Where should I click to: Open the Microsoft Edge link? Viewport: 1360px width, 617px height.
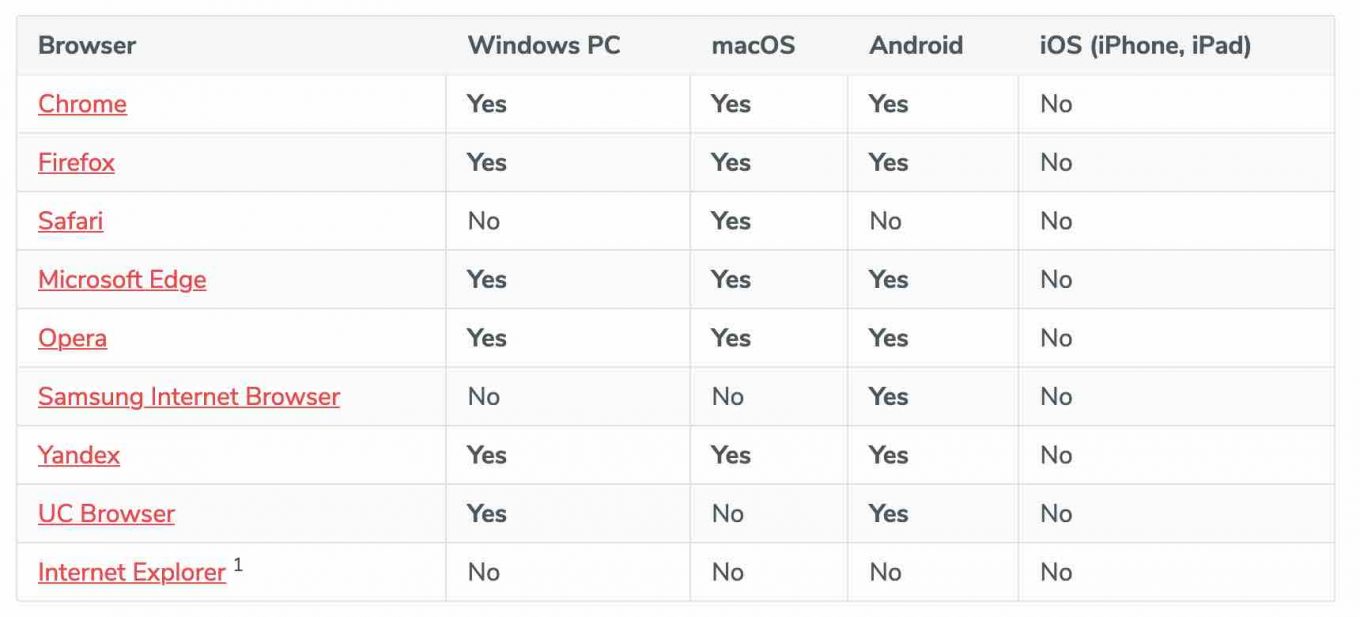tap(122, 279)
